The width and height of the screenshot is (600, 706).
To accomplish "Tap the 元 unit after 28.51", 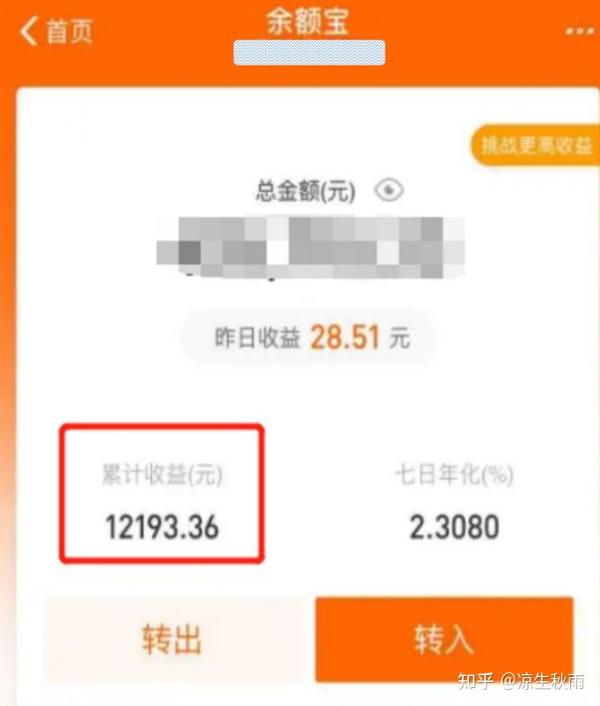I will (400, 338).
